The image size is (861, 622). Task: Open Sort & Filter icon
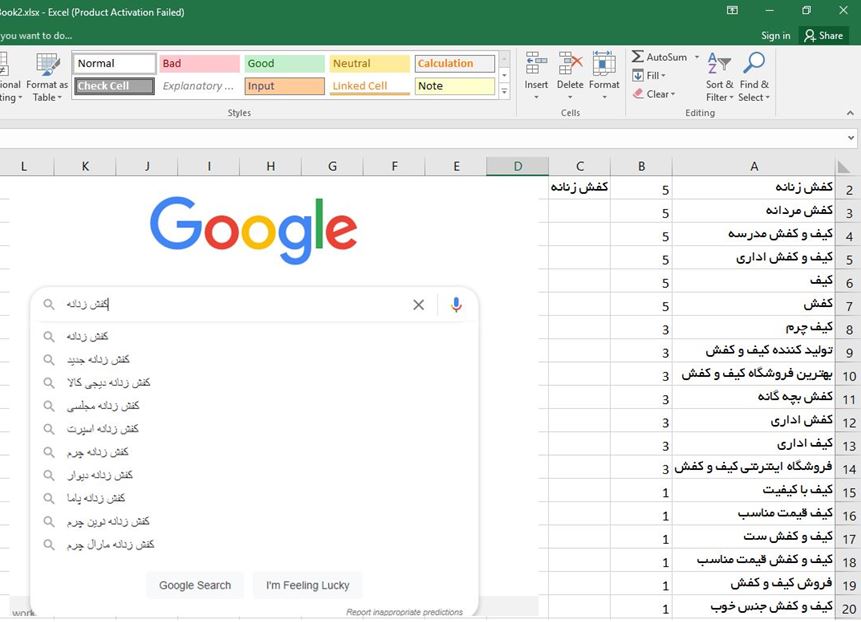[719, 63]
